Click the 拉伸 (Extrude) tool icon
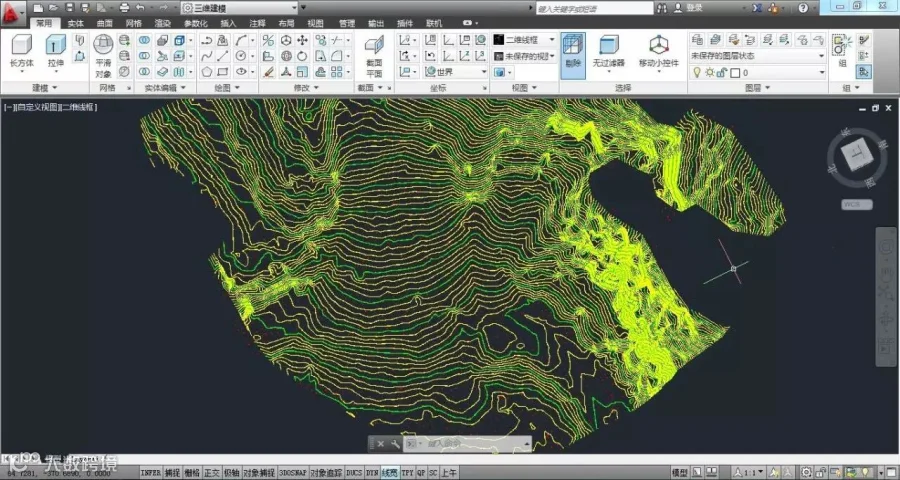Screen dimensions: 900x480 tap(55, 46)
